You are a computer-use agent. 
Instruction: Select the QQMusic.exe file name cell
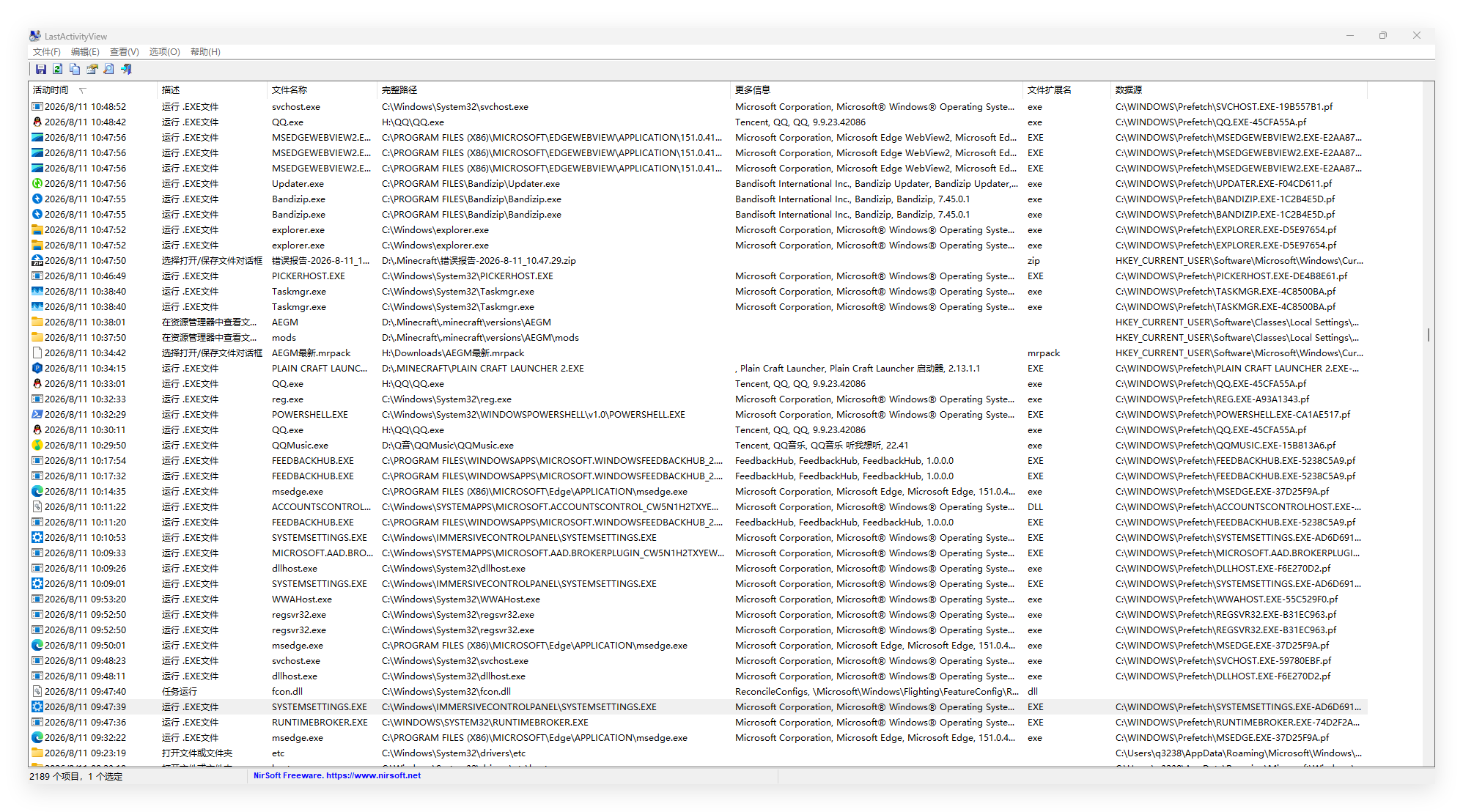[300, 446]
